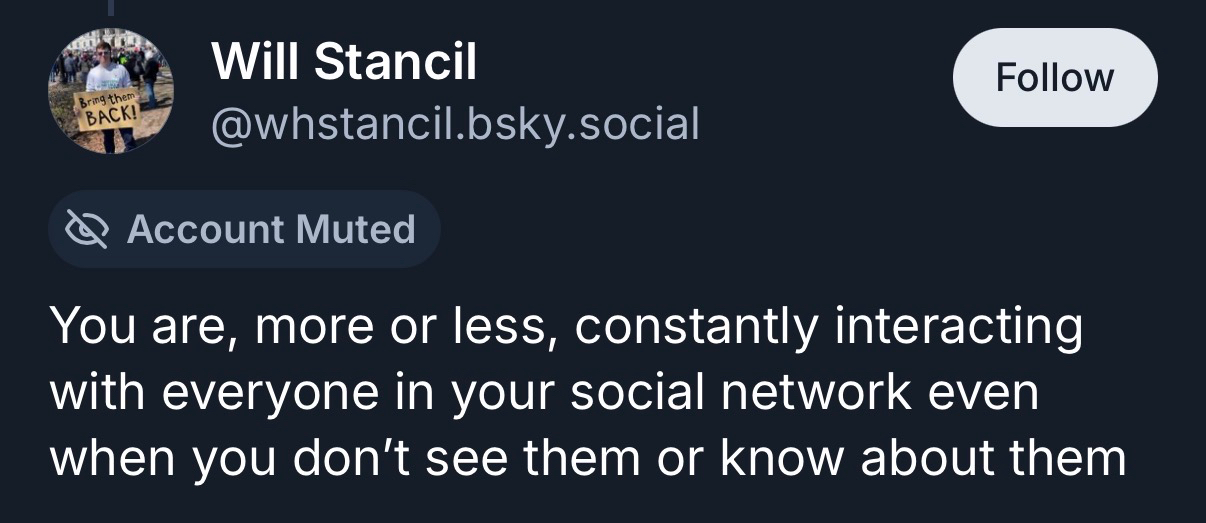
Task: Click the post's last line ending "about them"
Action: pyautogui.click(x=587, y=456)
